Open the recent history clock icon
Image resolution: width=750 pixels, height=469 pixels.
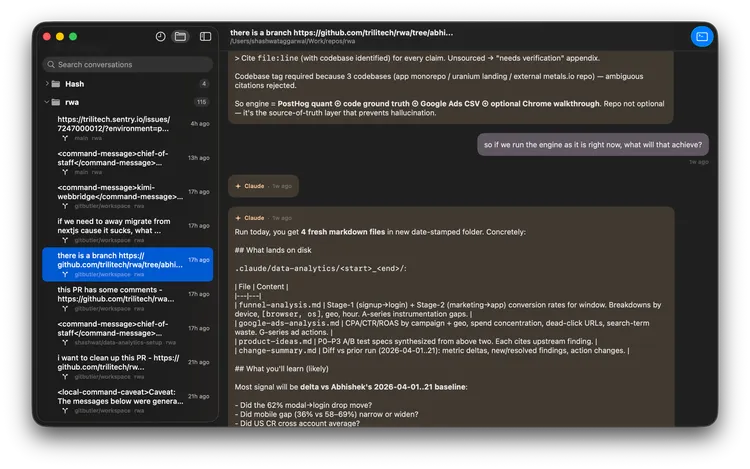(x=160, y=36)
